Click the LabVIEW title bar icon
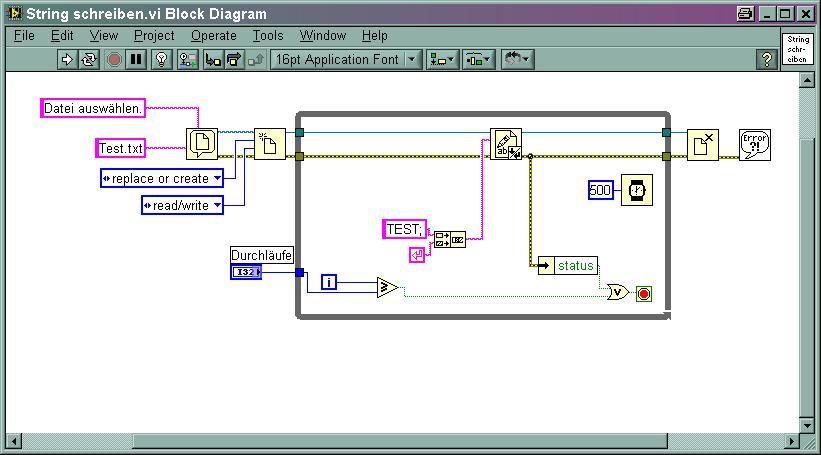This screenshot has width=821, height=455. (15, 14)
